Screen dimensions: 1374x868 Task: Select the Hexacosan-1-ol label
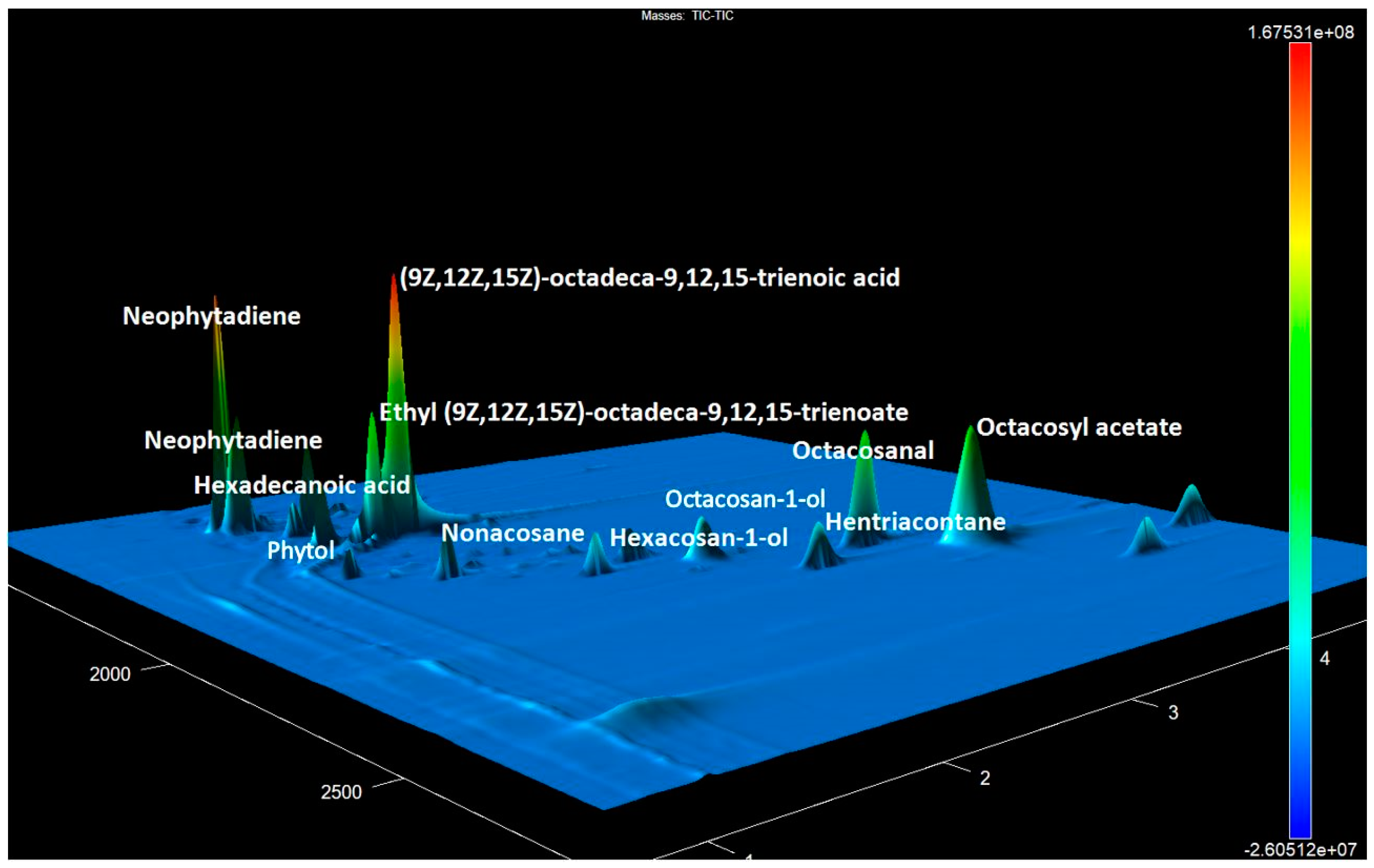click(699, 538)
